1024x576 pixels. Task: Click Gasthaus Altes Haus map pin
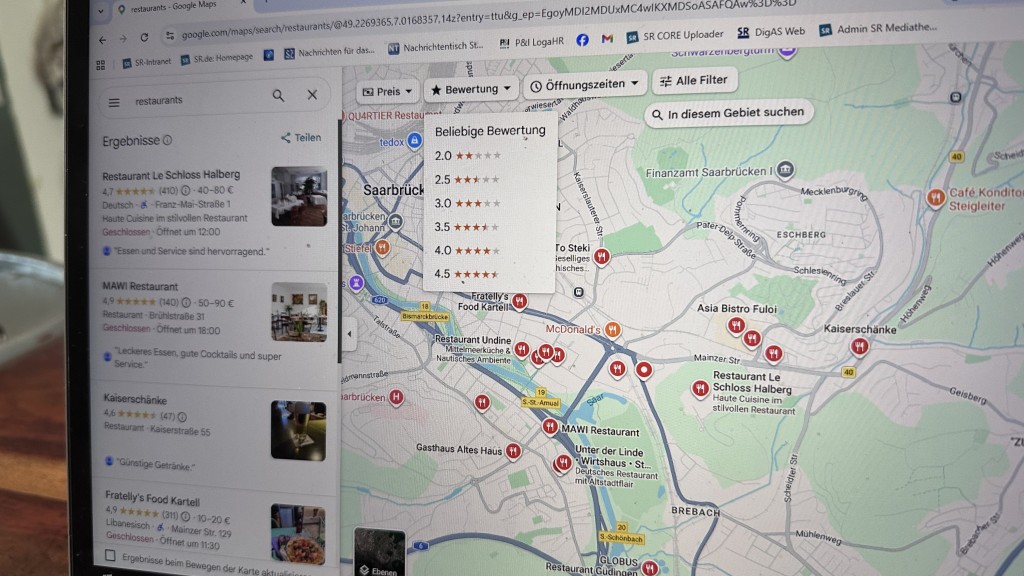point(513,451)
